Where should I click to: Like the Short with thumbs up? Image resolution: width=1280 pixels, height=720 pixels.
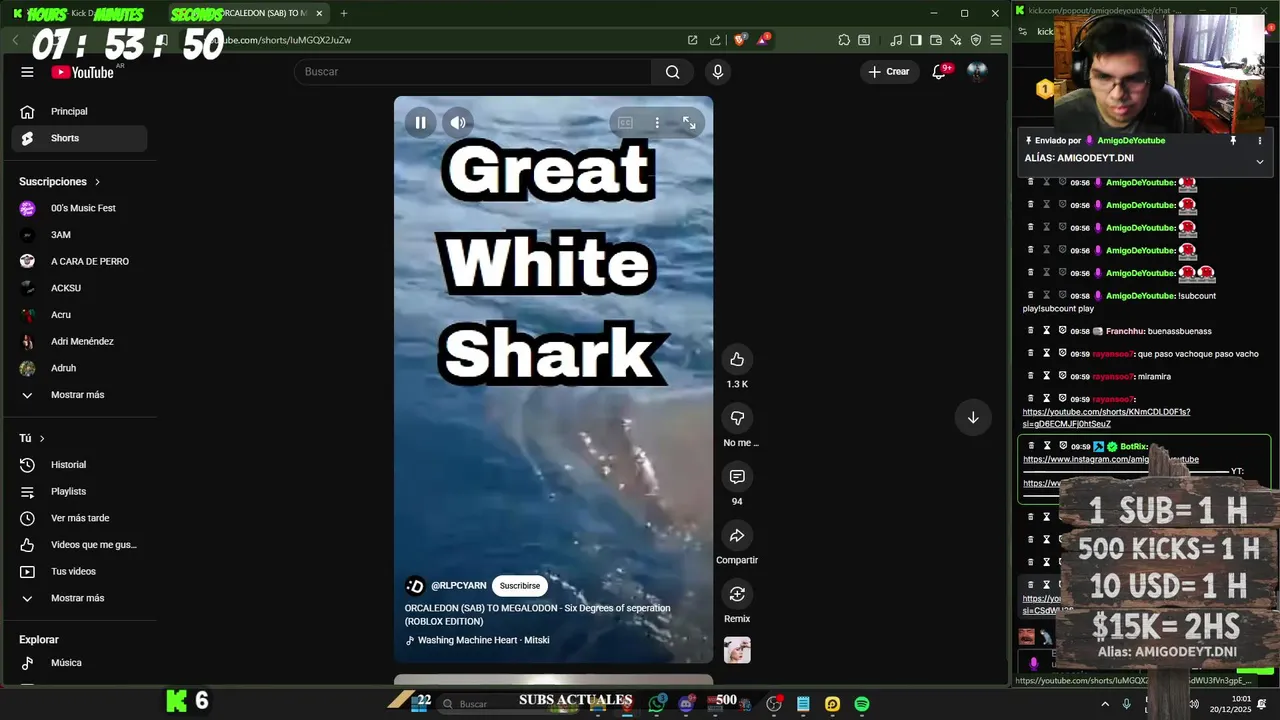[x=737, y=360]
